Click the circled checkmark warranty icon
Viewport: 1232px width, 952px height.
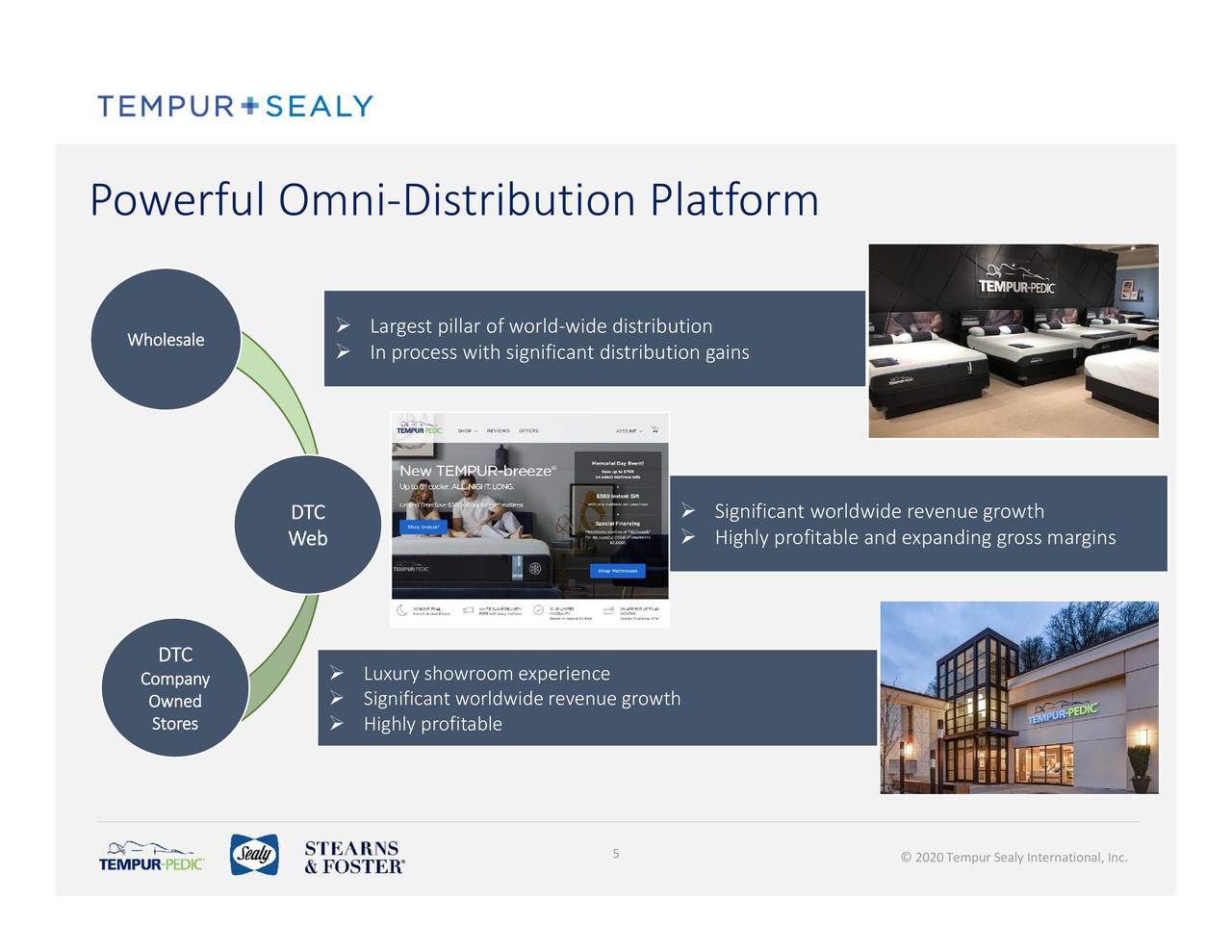tap(539, 610)
